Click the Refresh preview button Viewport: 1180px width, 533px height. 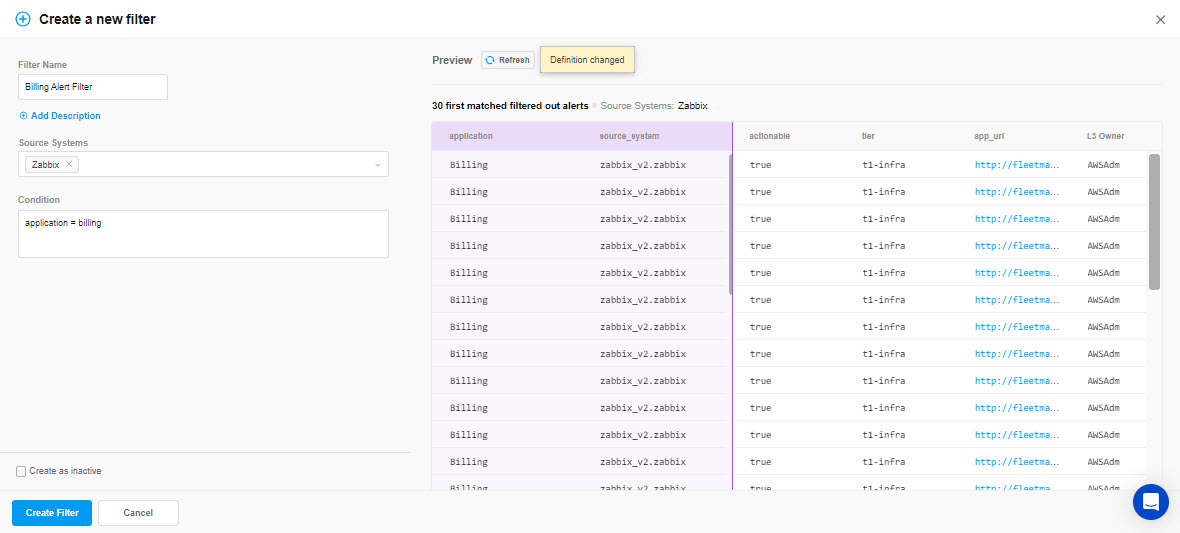(x=507, y=60)
